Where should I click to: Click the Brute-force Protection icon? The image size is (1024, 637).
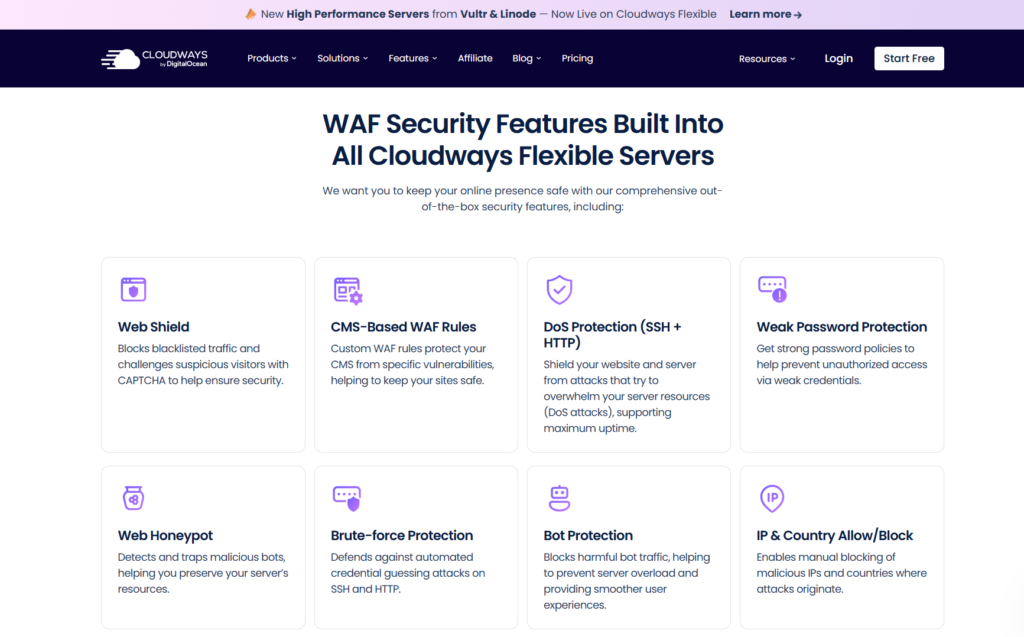click(x=346, y=498)
